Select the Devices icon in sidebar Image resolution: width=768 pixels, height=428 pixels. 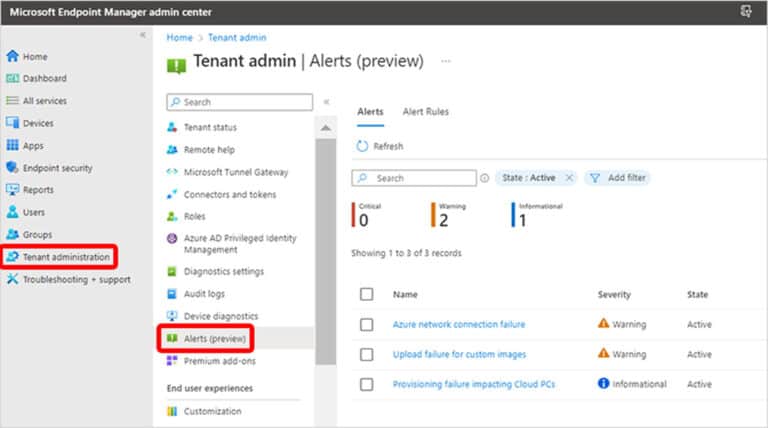point(12,122)
